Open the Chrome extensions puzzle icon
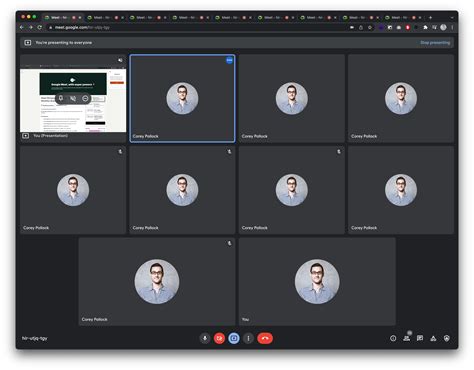This screenshot has height=370, width=474. pyautogui.click(x=425, y=27)
